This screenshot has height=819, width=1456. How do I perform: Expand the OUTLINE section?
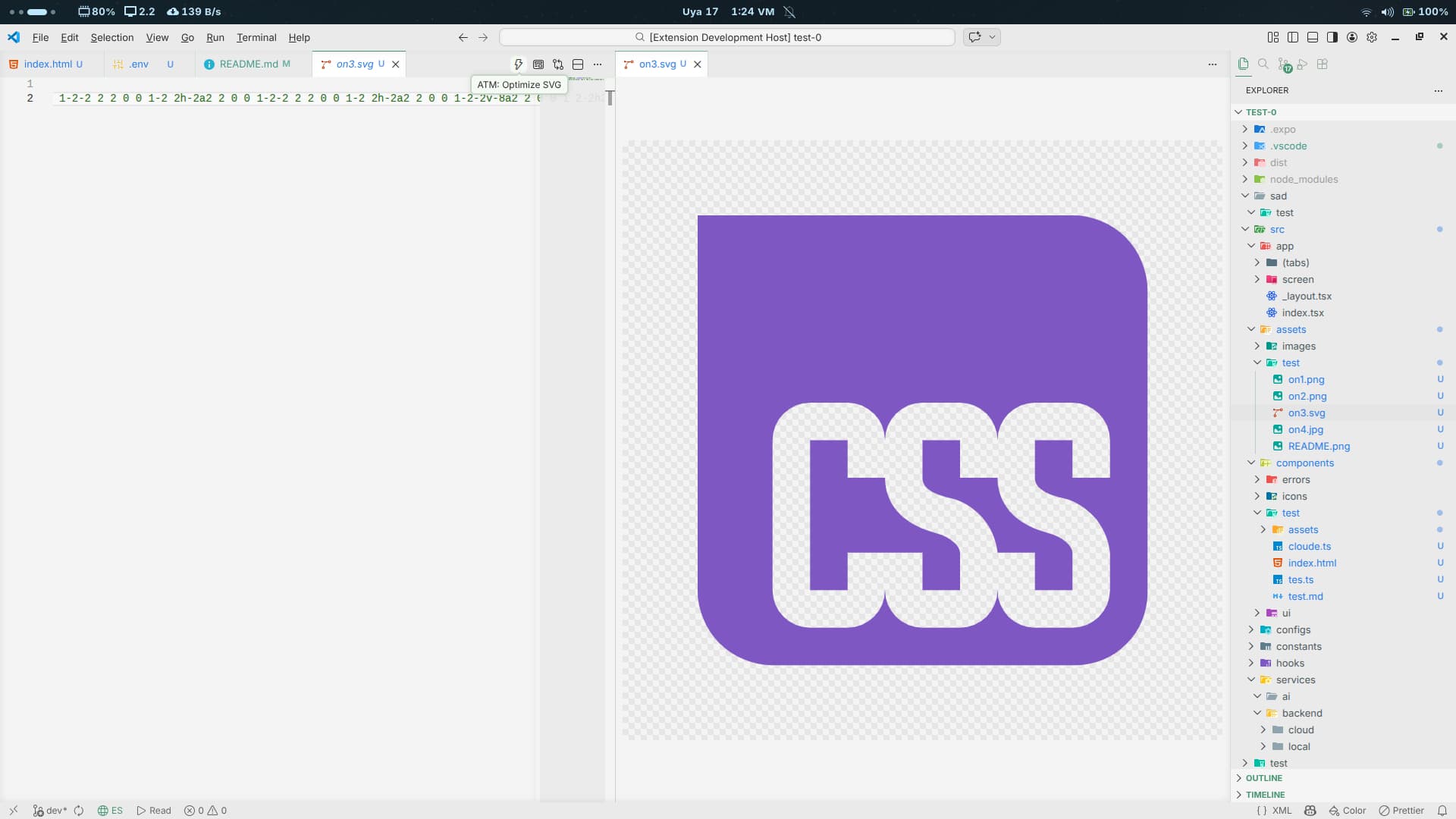[1263, 778]
